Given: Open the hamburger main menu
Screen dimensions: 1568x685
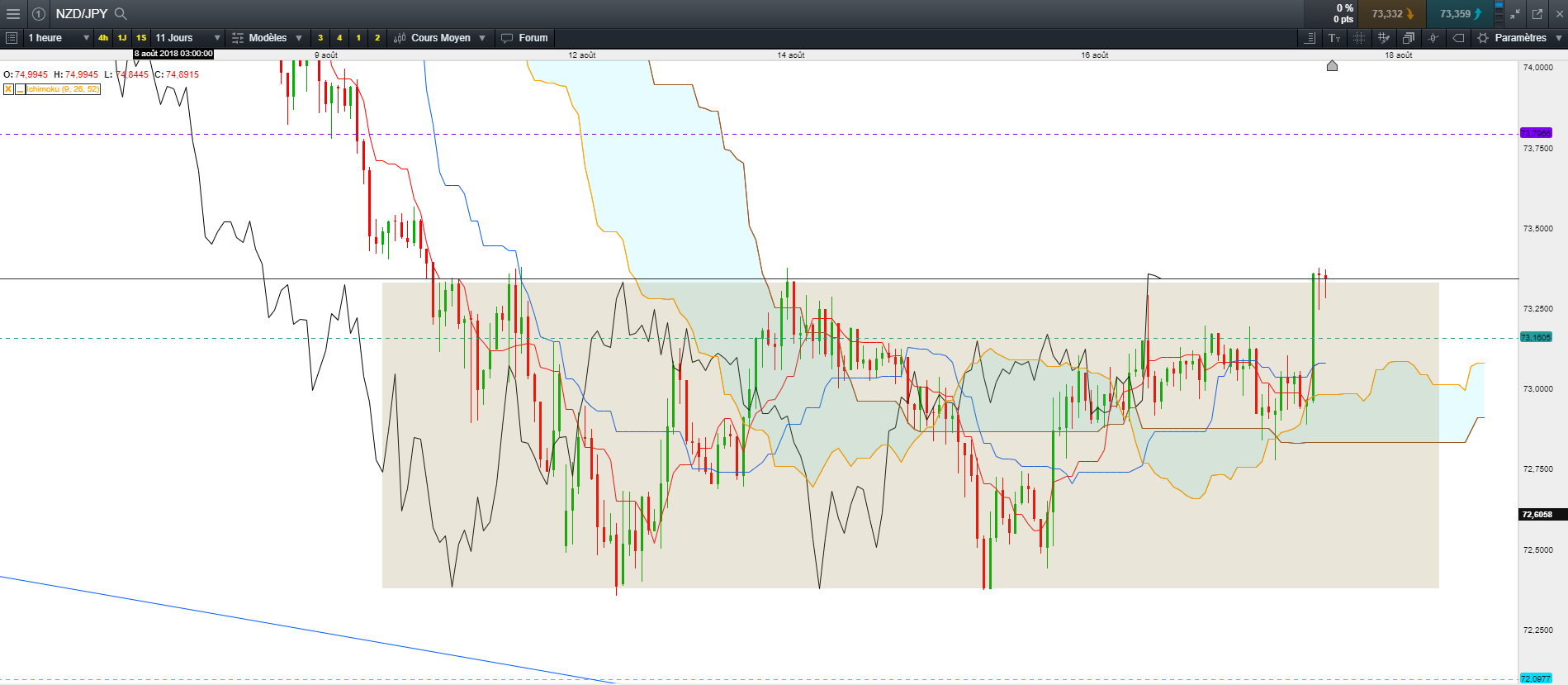Looking at the screenshot, I should point(12,14).
